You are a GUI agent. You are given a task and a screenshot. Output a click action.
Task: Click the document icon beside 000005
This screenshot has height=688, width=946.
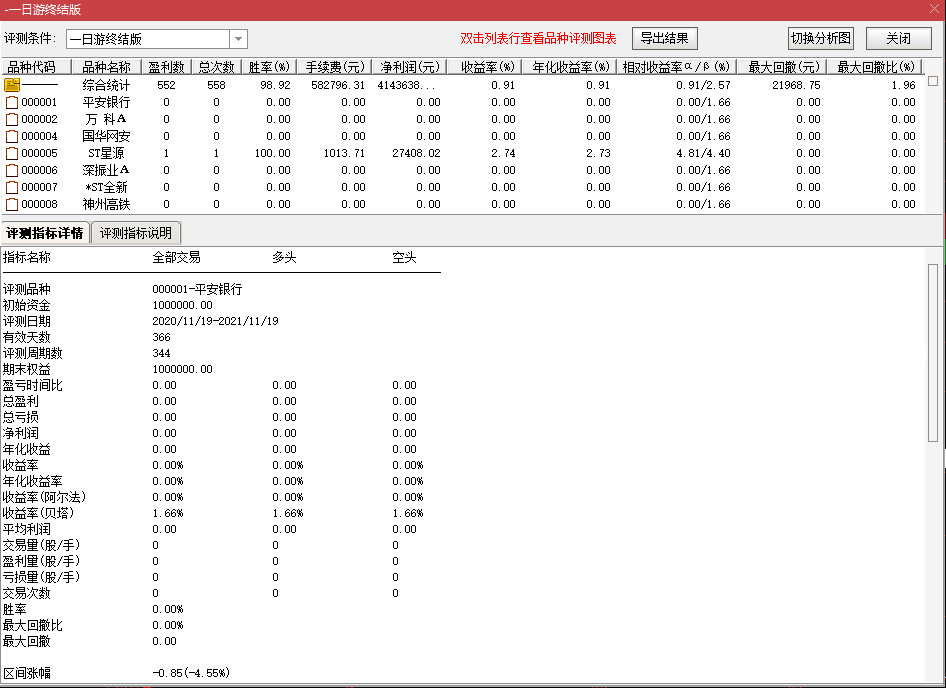point(12,153)
